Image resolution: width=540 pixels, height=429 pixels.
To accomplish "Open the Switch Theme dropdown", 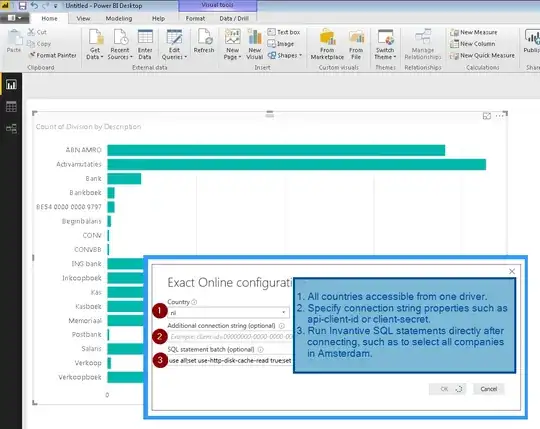I will click(385, 44).
